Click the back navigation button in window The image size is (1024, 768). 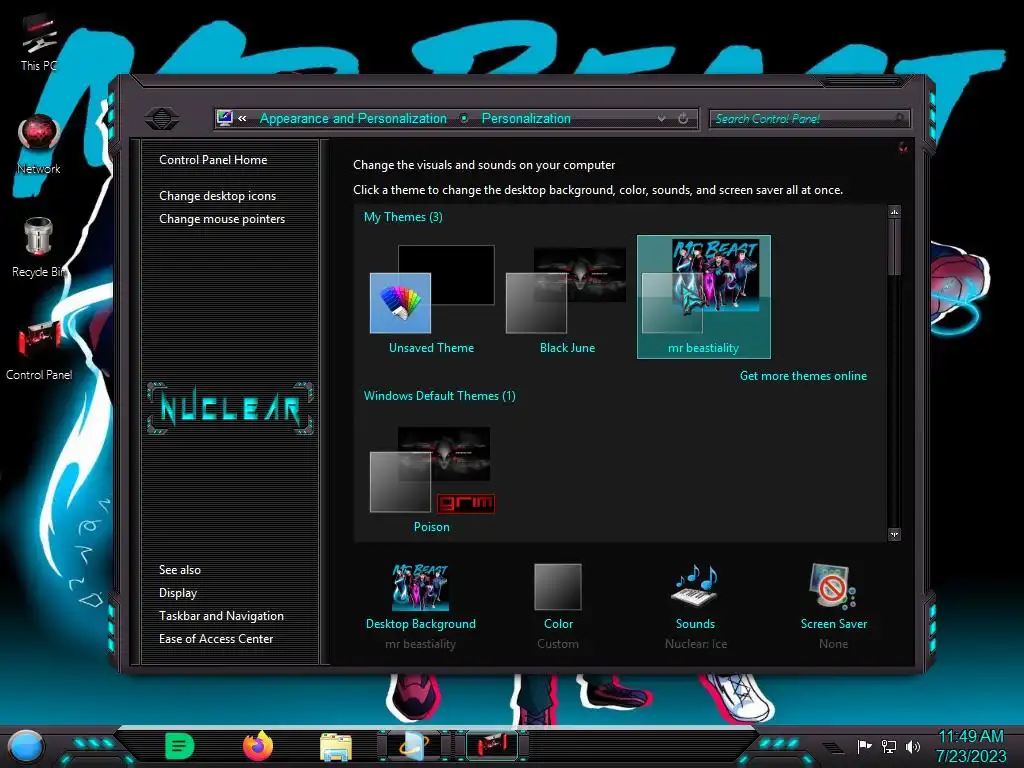(x=161, y=119)
